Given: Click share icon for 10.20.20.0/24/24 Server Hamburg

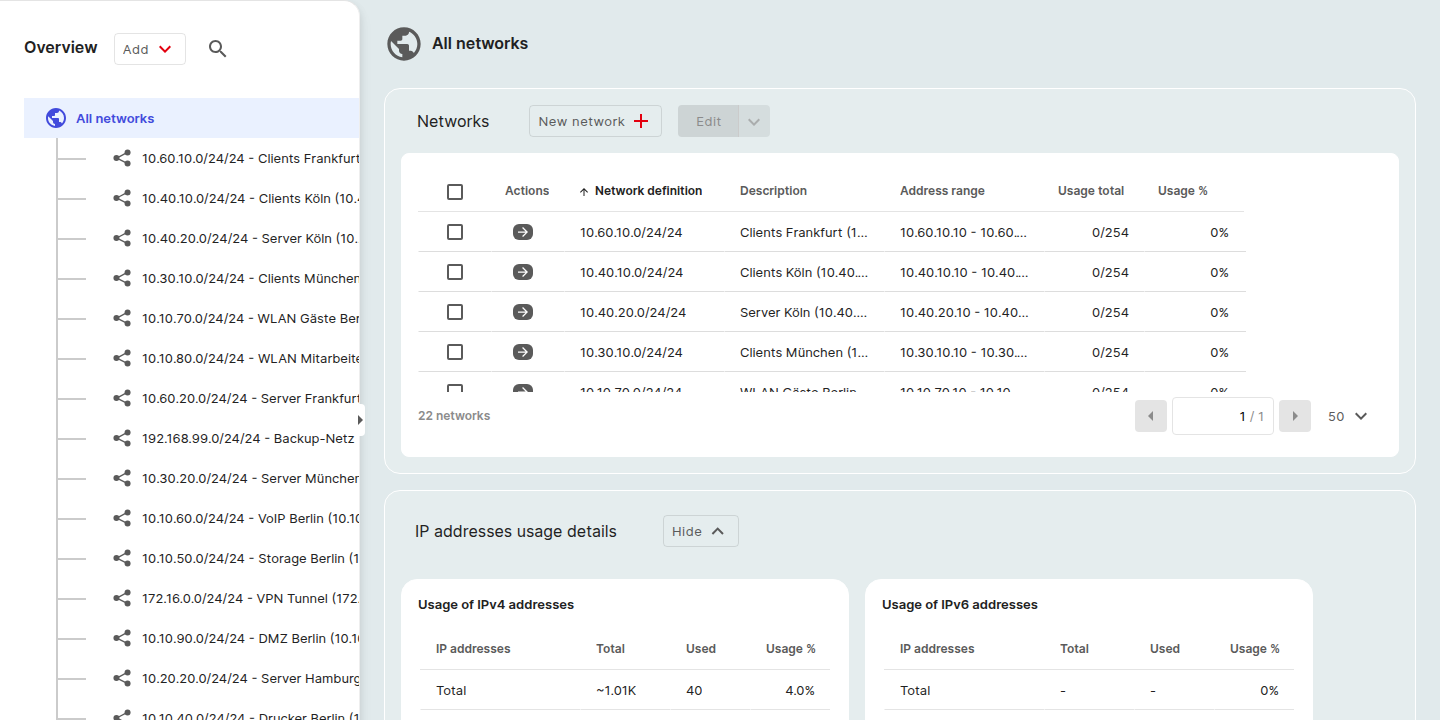Looking at the screenshot, I should (x=122, y=678).
